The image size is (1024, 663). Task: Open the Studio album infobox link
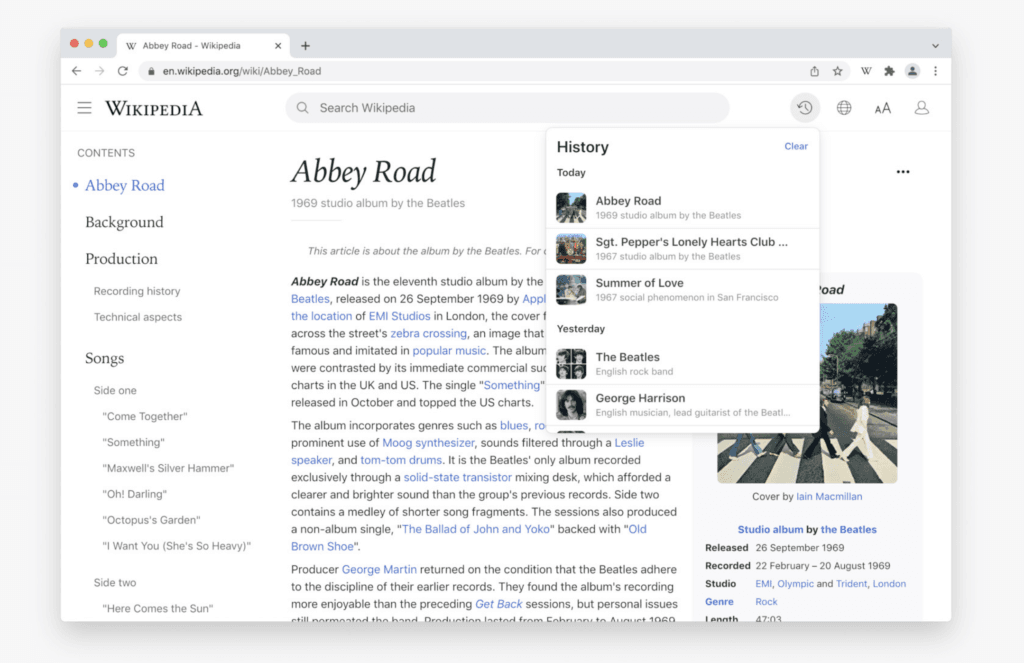(771, 530)
